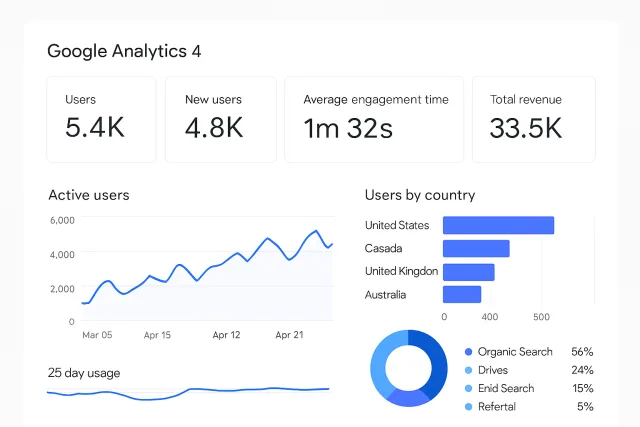Click the 5% value
Image resolution: width=640 pixels, height=427 pixels.
585,406
